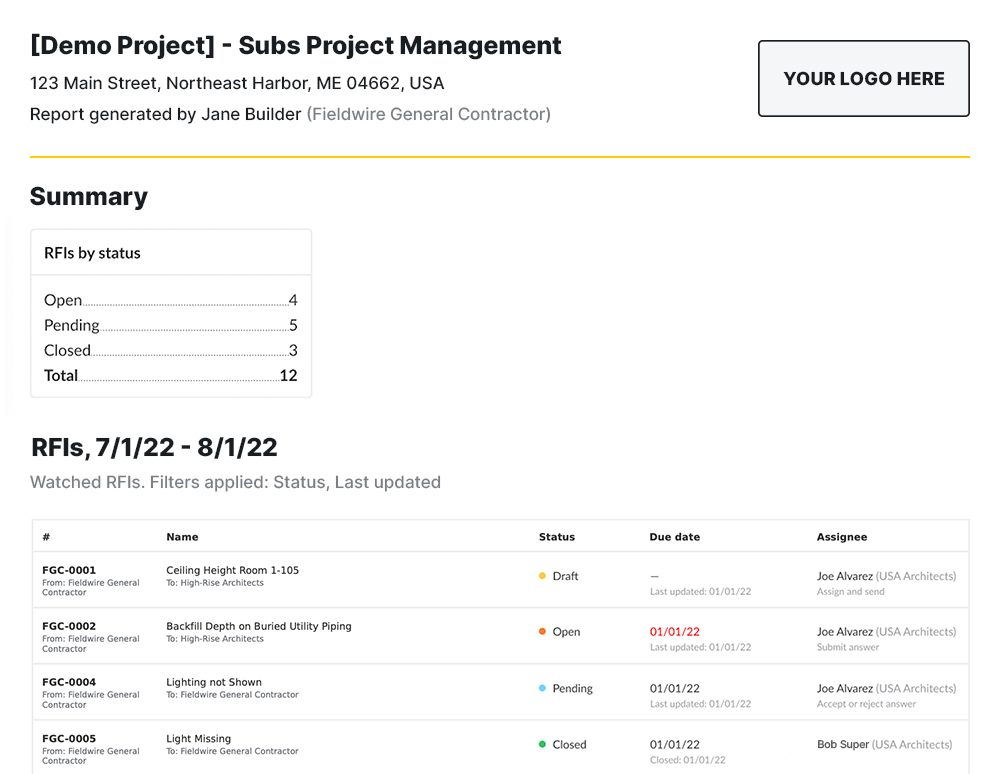This screenshot has width=1000, height=774.
Task: Open RFI FGC-0001 row
Action: point(69,570)
